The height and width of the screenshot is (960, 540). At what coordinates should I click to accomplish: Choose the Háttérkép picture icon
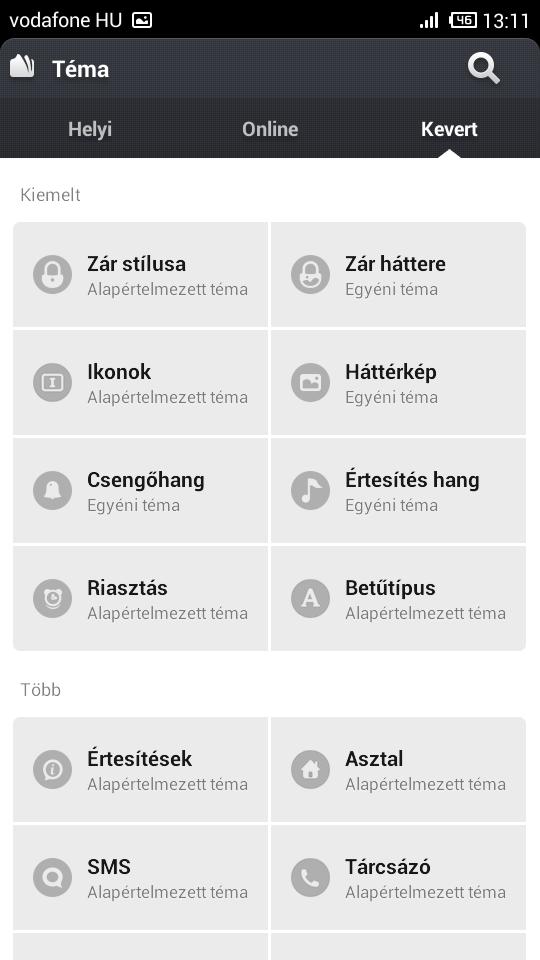tap(310, 383)
